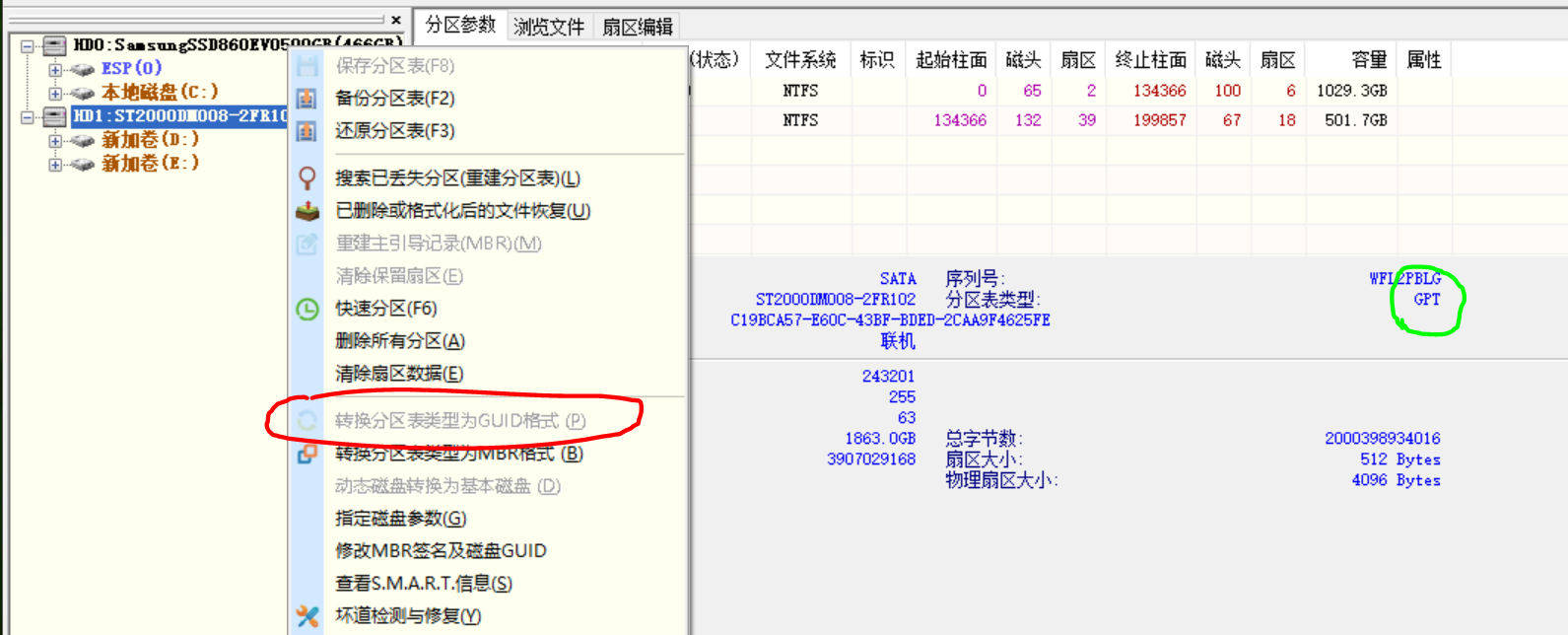Close the left disk panel with X
Viewport: 1568px width, 635px height.
pyautogui.click(x=396, y=20)
